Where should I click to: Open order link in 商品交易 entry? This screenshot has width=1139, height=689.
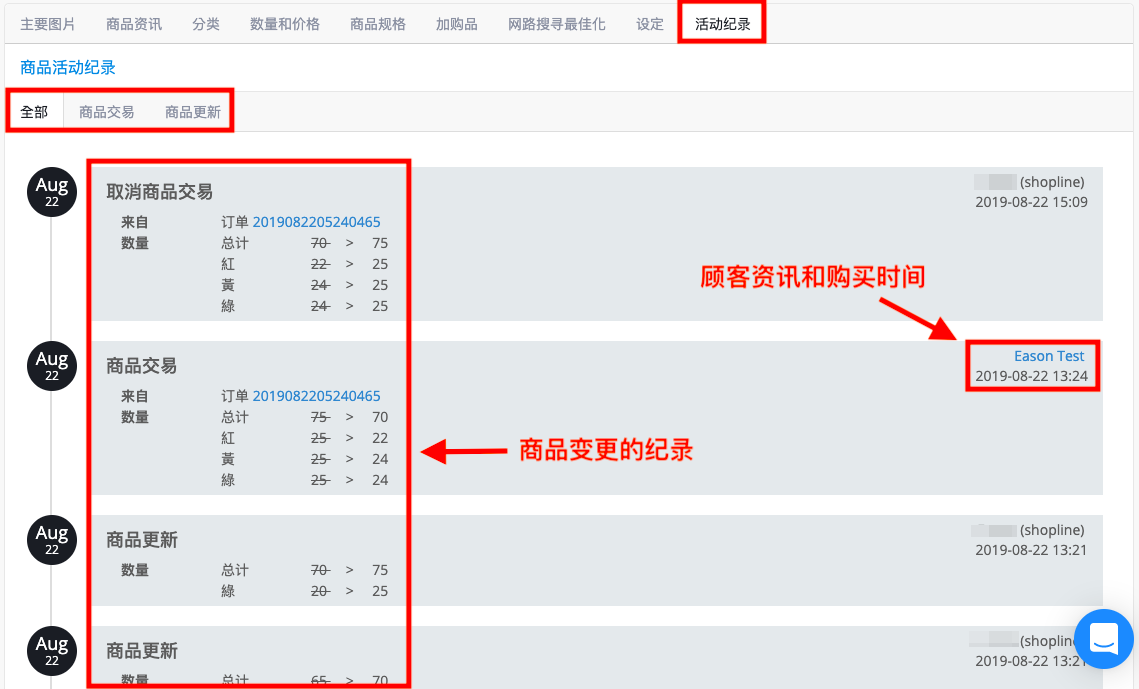point(317,396)
